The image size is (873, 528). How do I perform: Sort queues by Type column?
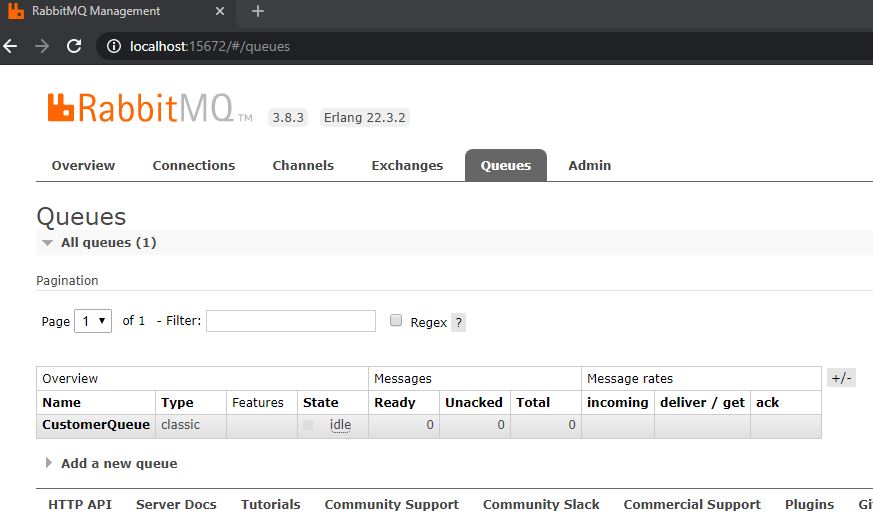click(177, 403)
